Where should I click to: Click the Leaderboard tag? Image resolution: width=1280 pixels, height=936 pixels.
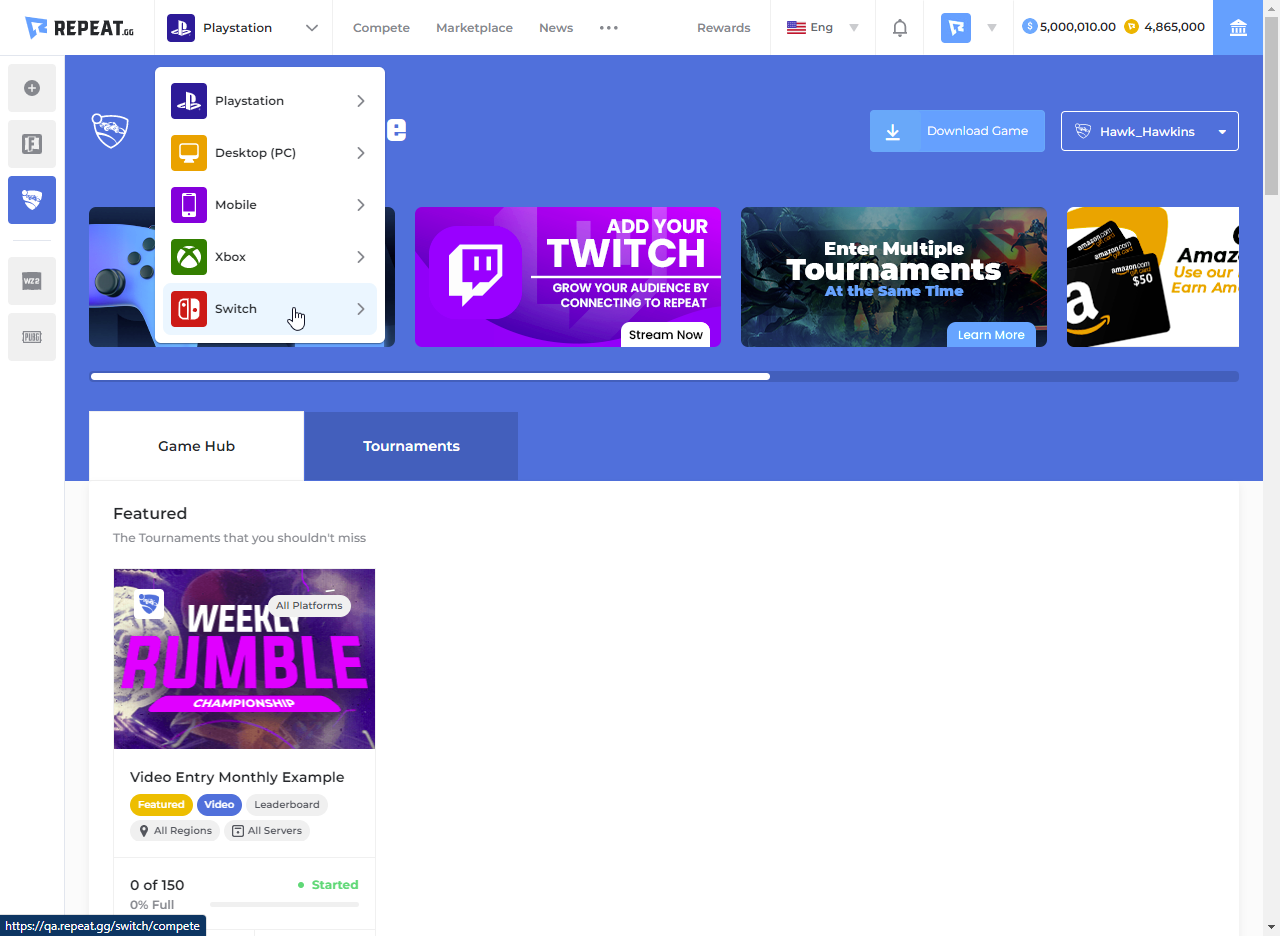pos(287,804)
